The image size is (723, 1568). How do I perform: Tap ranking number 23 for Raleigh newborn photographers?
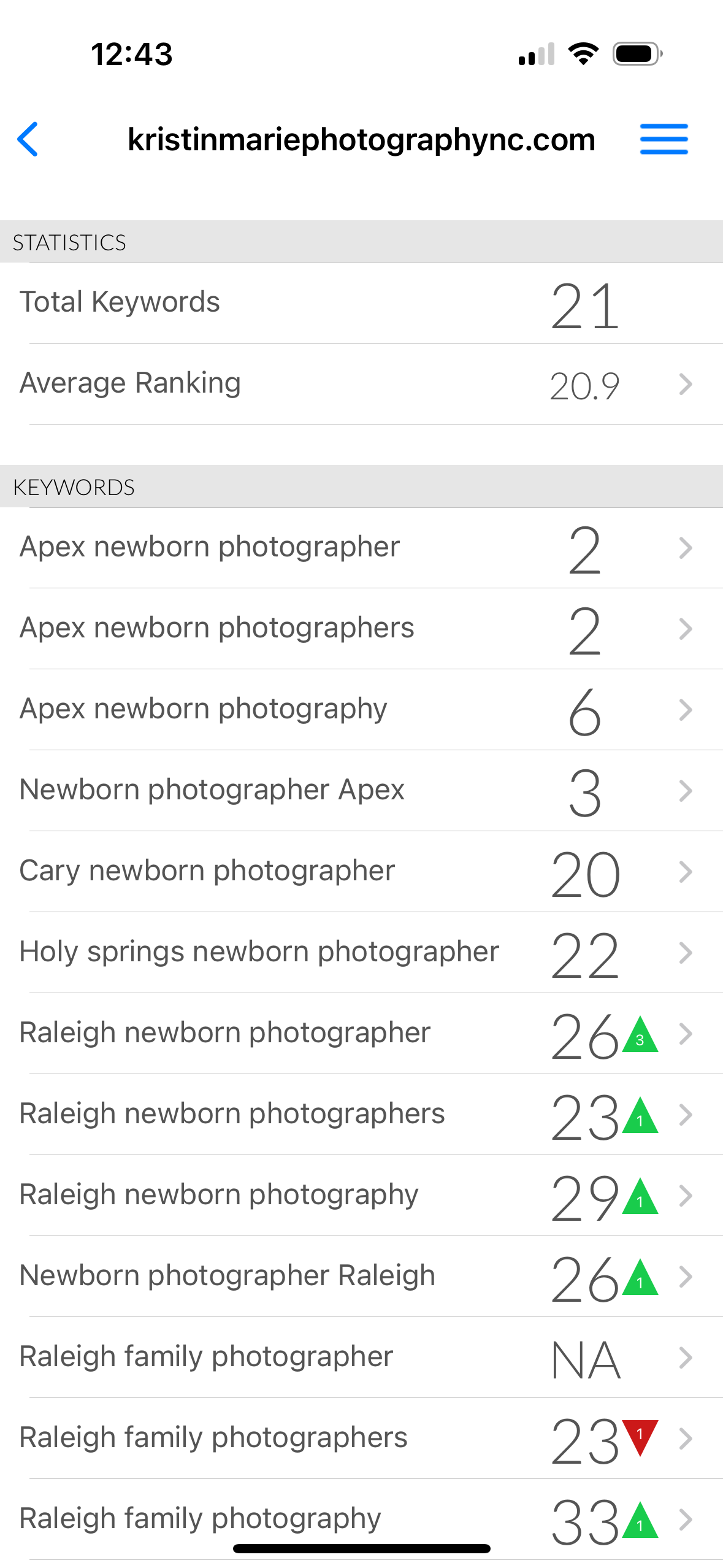click(x=584, y=1118)
